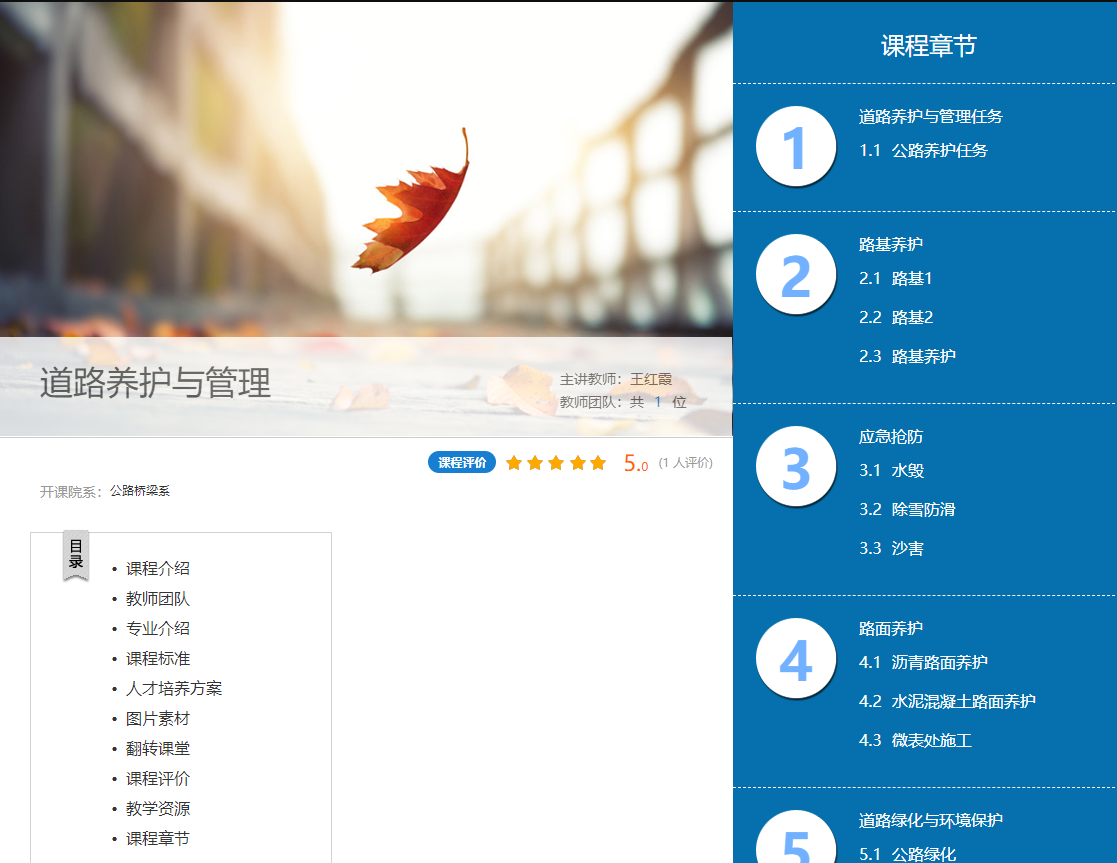Click the chapter 5 number circle
Screen dimensions: 1117x863
[x=796, y=837]
